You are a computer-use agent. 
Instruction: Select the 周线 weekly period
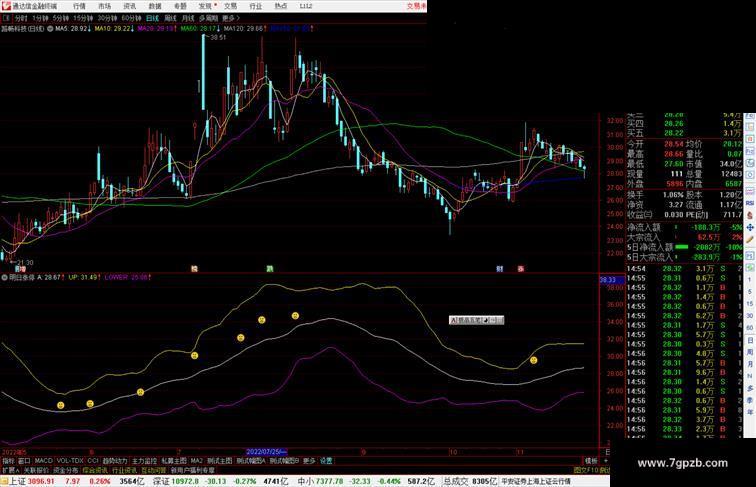coord(170,18)
